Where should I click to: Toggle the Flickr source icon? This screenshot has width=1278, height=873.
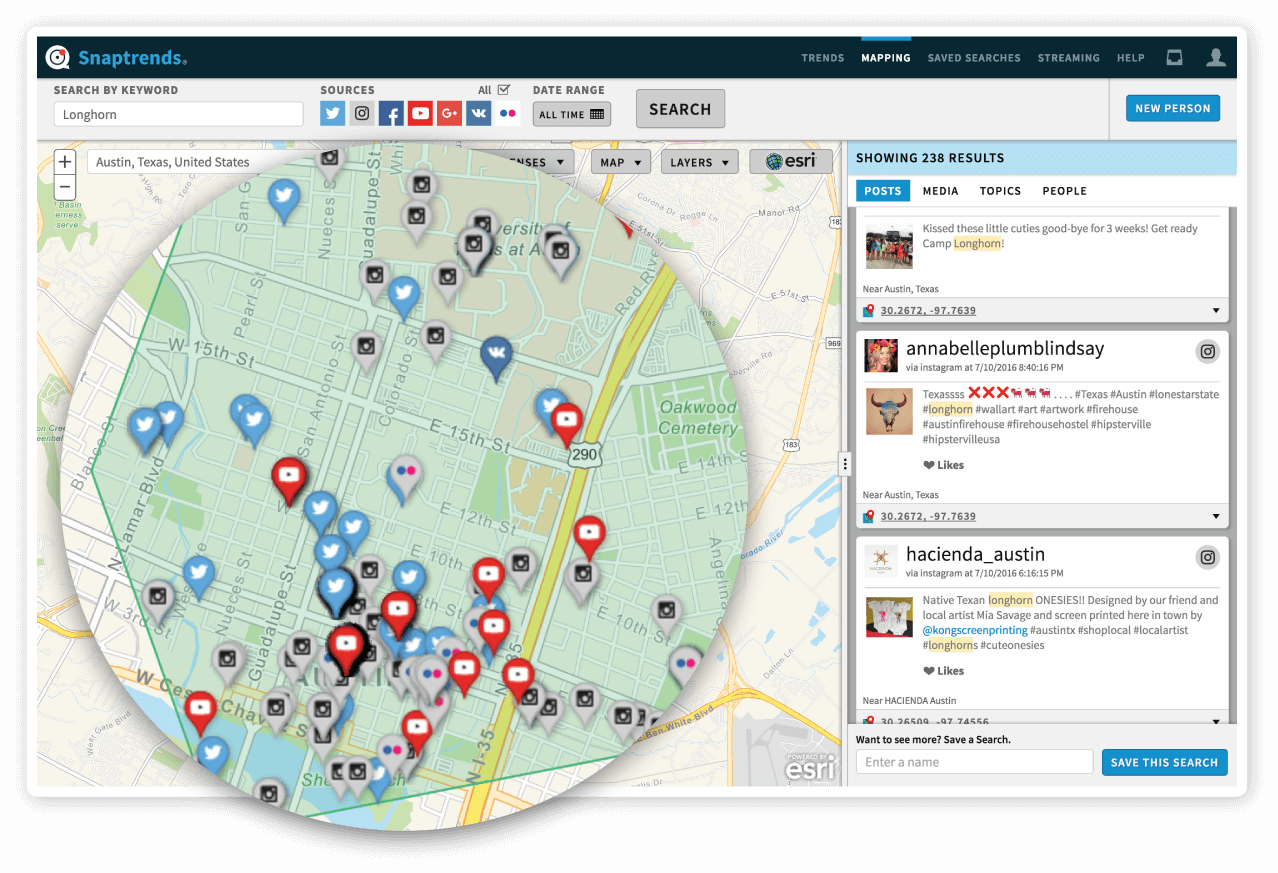coord(507,113)
